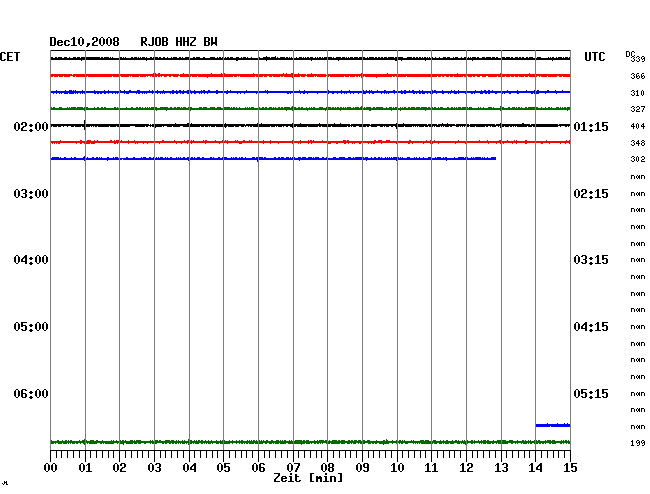Click the "12" minute tick label
Viewport: 650px width, 494px height.
[x=466, y=468]
